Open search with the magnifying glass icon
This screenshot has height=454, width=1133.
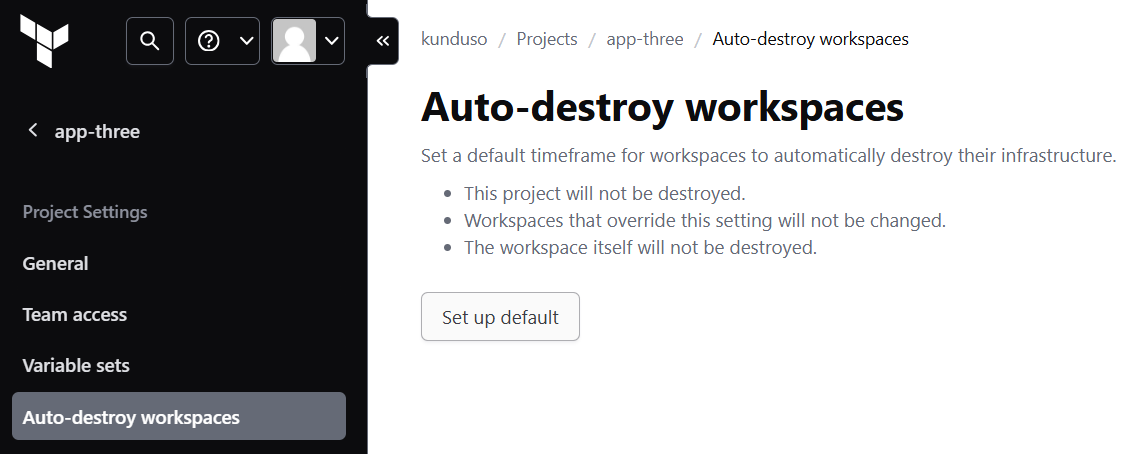[x=150, y=41]
